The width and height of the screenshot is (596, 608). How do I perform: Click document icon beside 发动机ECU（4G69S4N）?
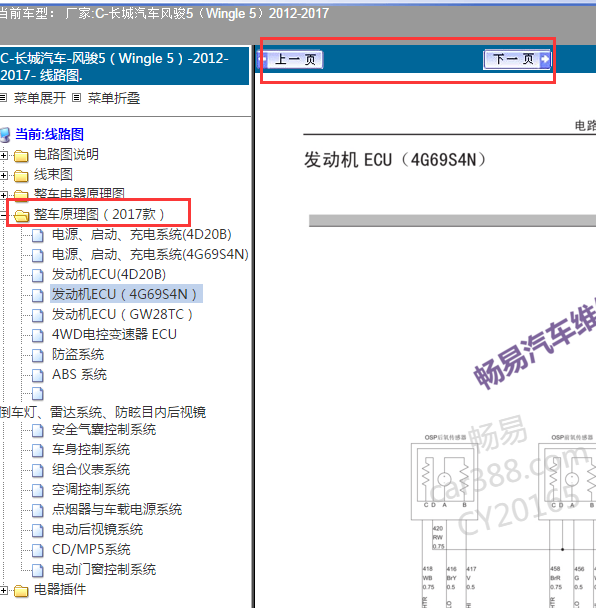tap(38, 295)
